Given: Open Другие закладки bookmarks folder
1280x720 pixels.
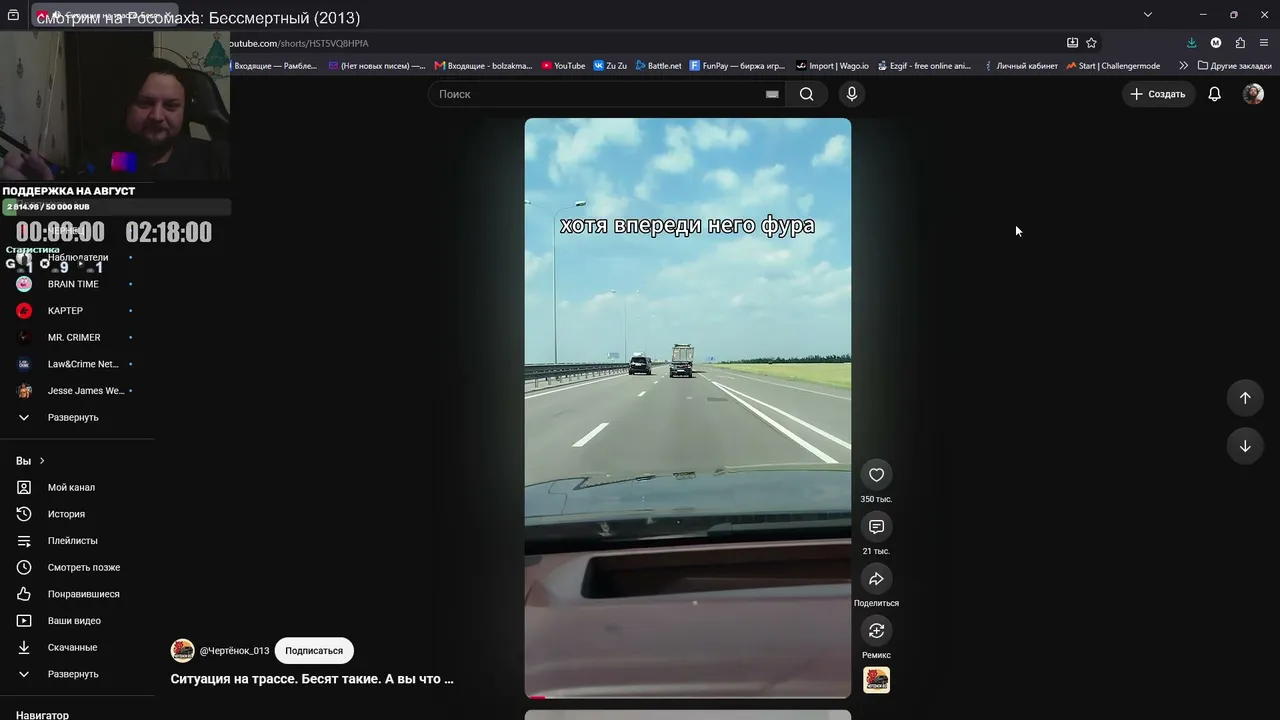Looking at the screenshot, I should pos(1235,66).
